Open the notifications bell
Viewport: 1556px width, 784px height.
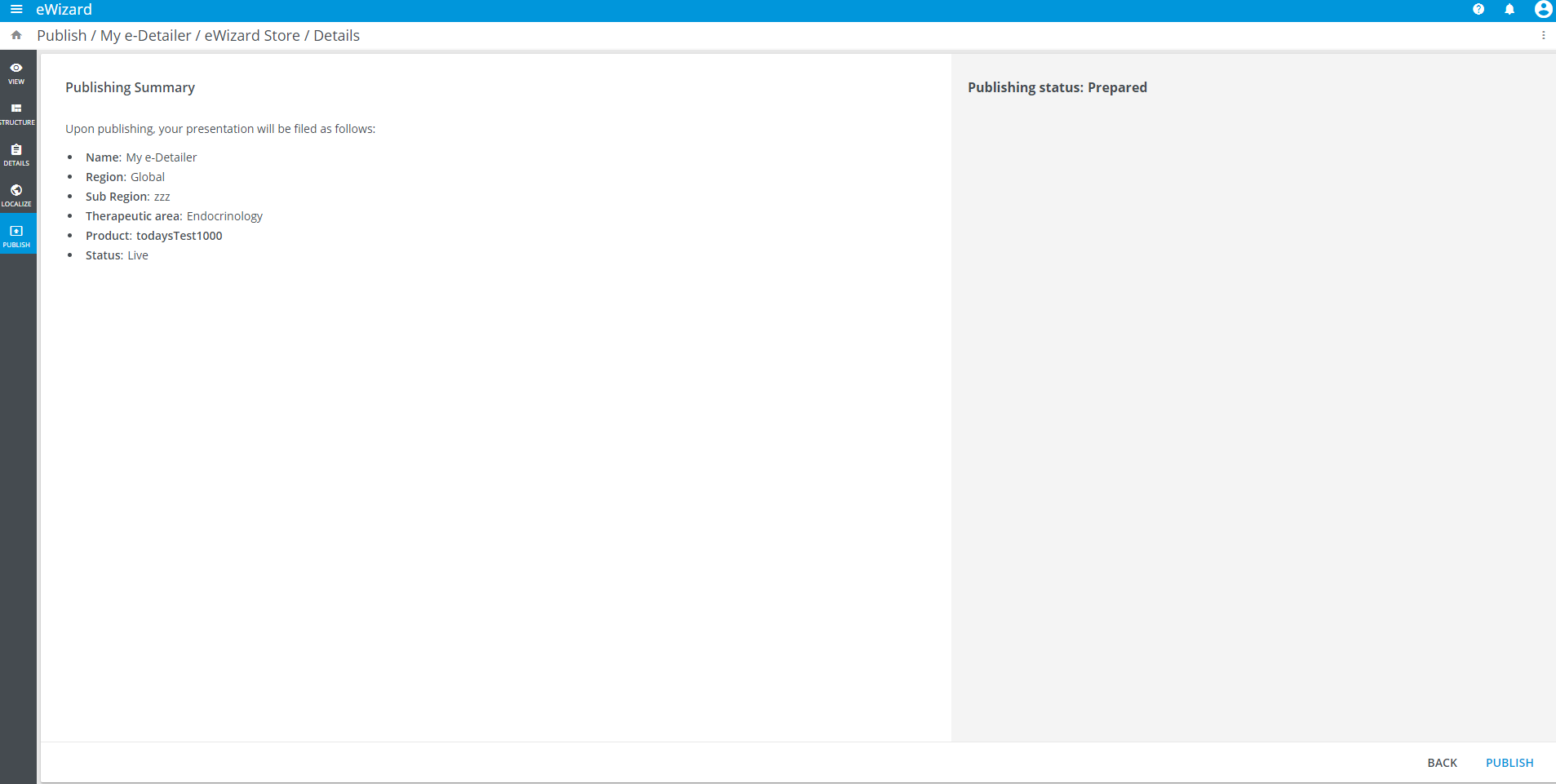(1509, 10)
